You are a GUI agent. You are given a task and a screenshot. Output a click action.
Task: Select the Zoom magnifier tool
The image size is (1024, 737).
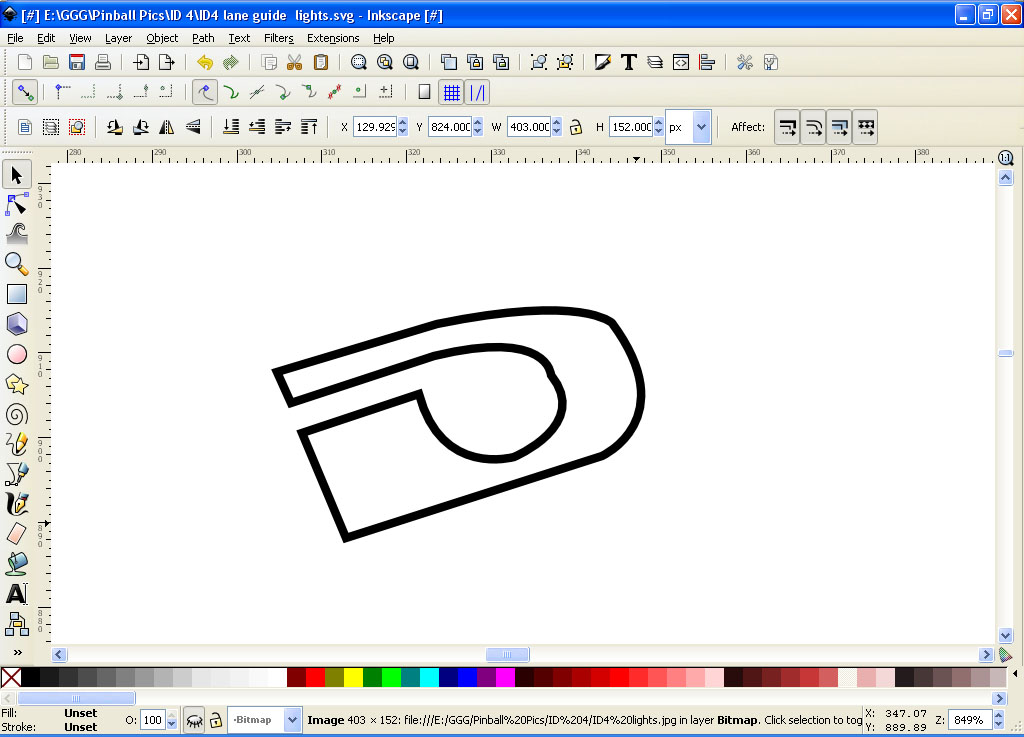(x=17, y=264)
